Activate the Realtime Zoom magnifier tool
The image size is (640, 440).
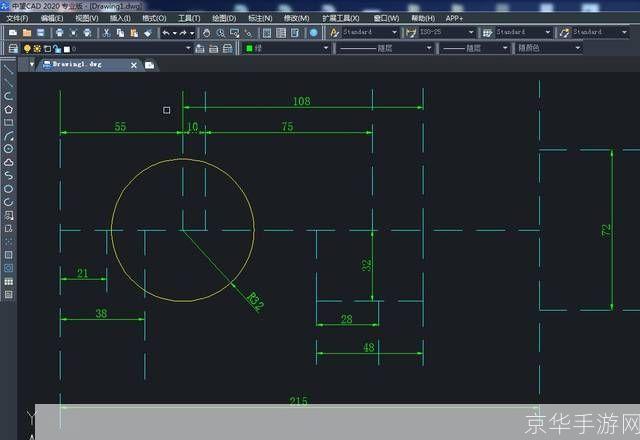coord(220,33)
